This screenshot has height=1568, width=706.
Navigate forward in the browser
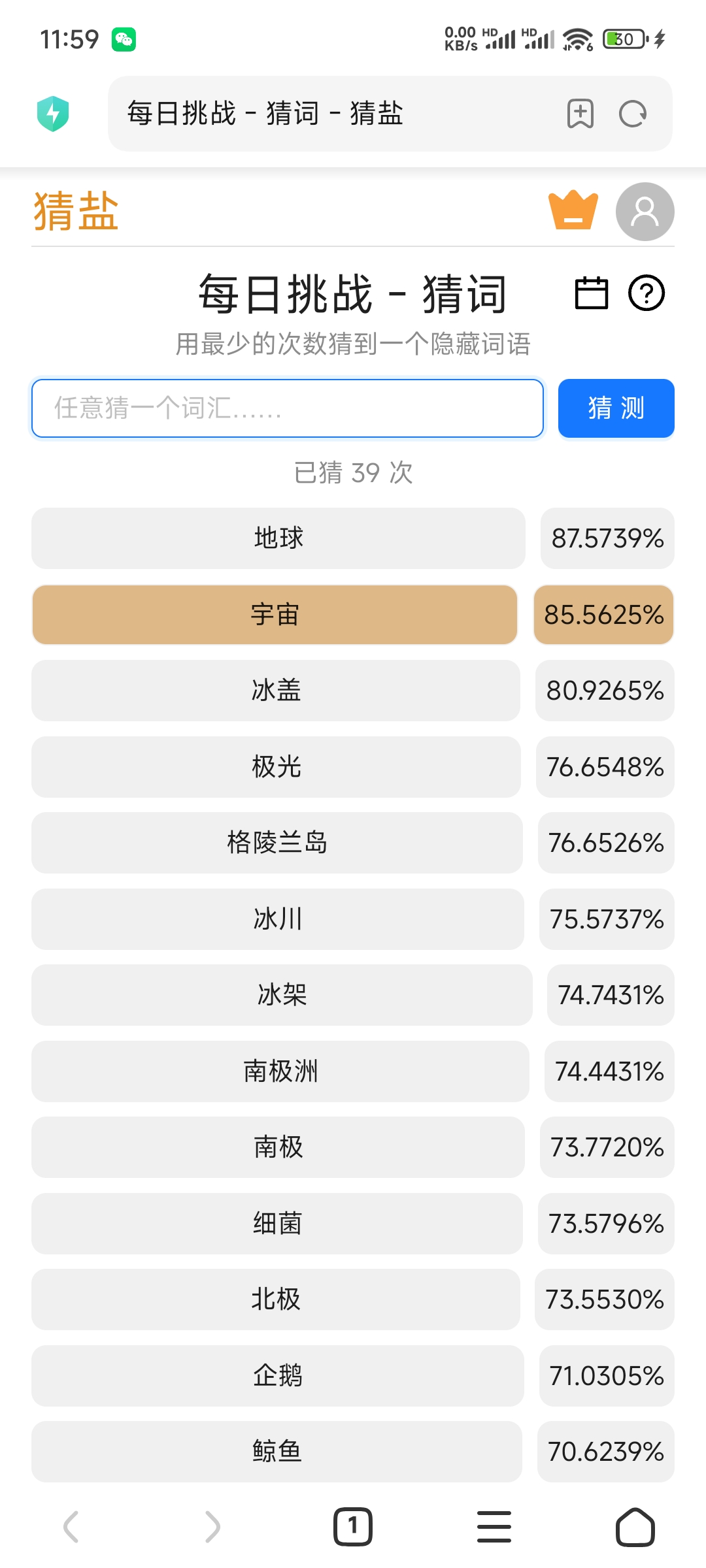click(x=212, y=1527)
